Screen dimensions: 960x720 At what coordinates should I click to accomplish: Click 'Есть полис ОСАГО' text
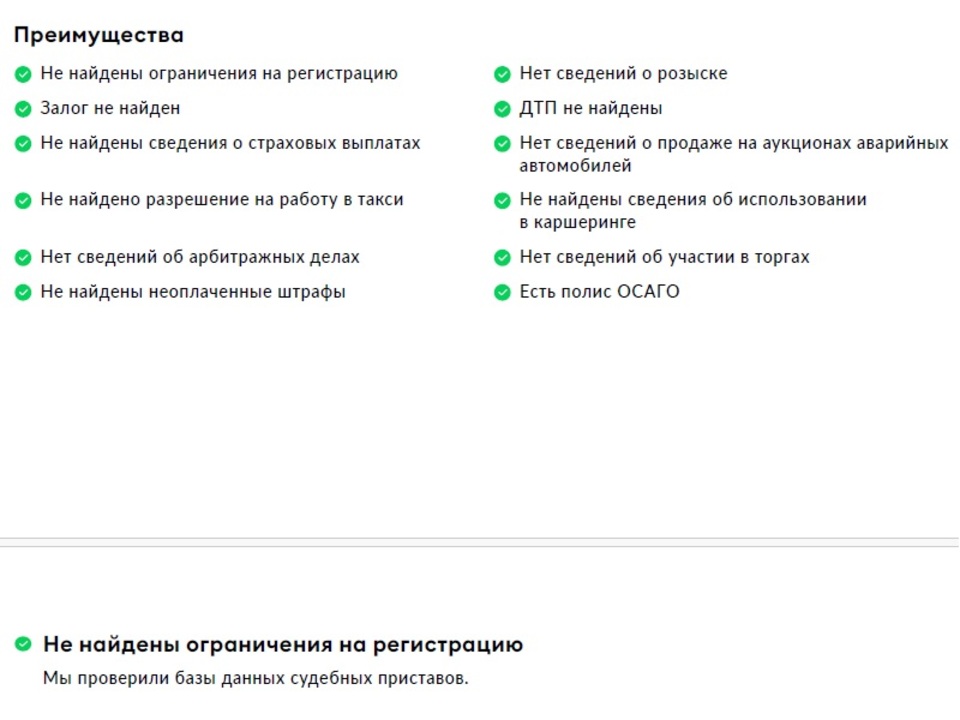pos(599,291)
